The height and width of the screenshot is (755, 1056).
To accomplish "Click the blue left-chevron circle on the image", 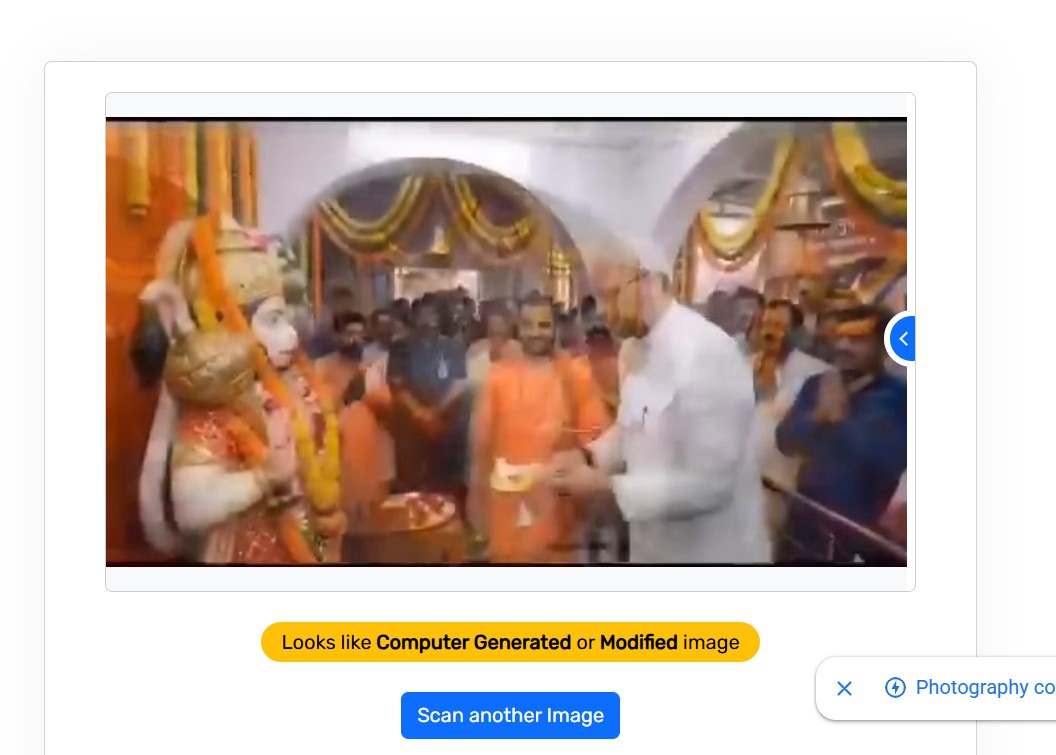I will pos(902,340).
